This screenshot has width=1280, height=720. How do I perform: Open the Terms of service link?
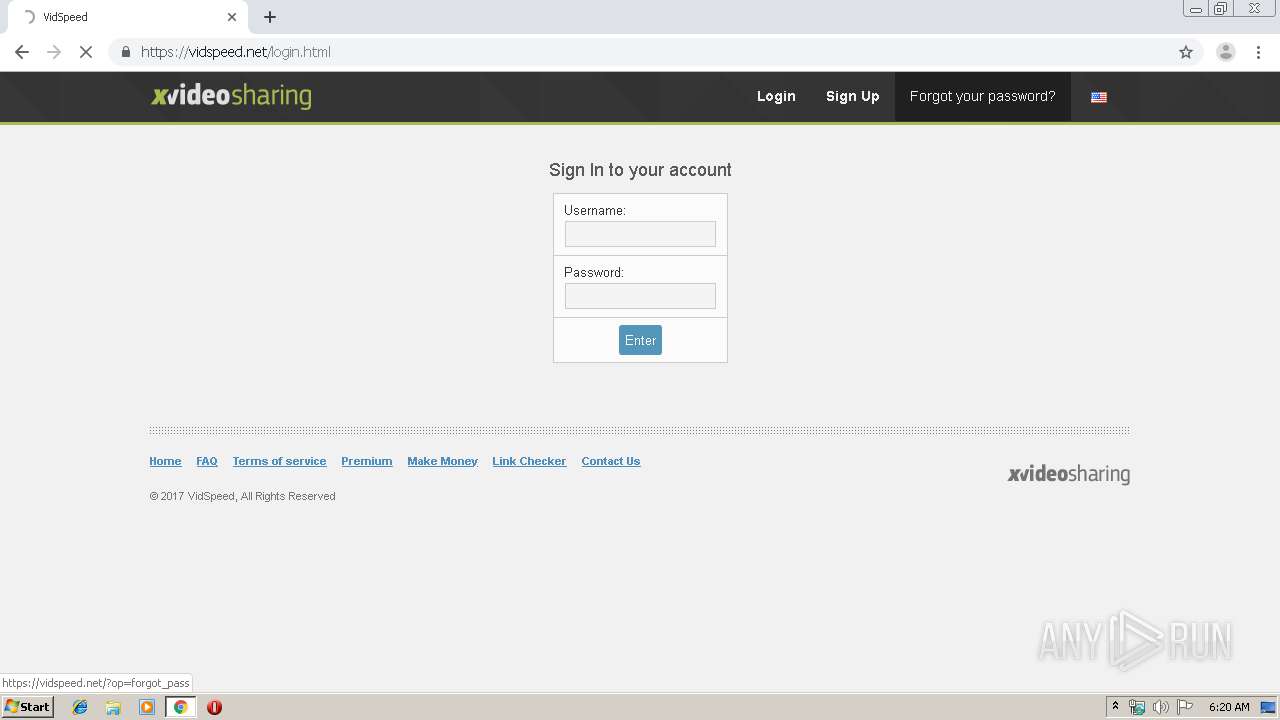click(x=279, y=461)
